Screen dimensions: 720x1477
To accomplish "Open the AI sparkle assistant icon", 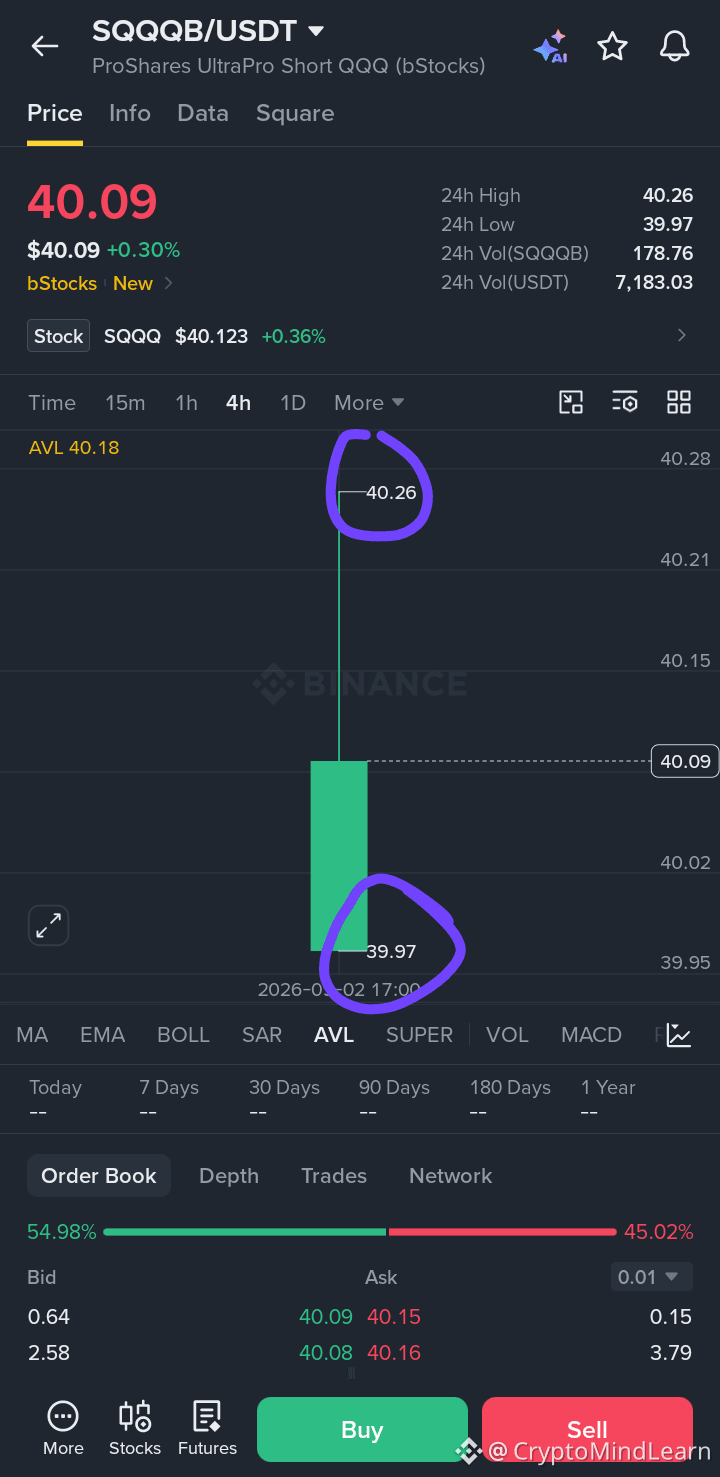I will pyautogui.click(x=550, y=47).
